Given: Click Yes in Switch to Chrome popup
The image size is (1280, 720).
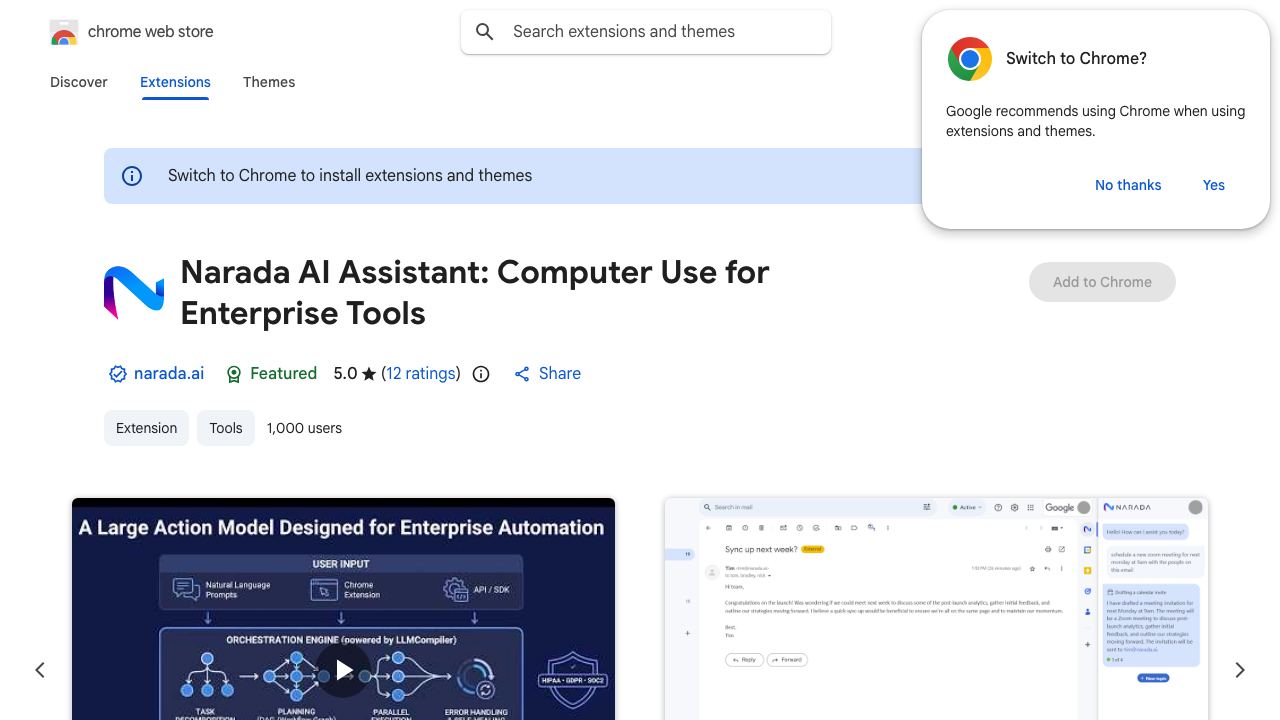Looking at the screenshot, I should (x=1214, y=185).
